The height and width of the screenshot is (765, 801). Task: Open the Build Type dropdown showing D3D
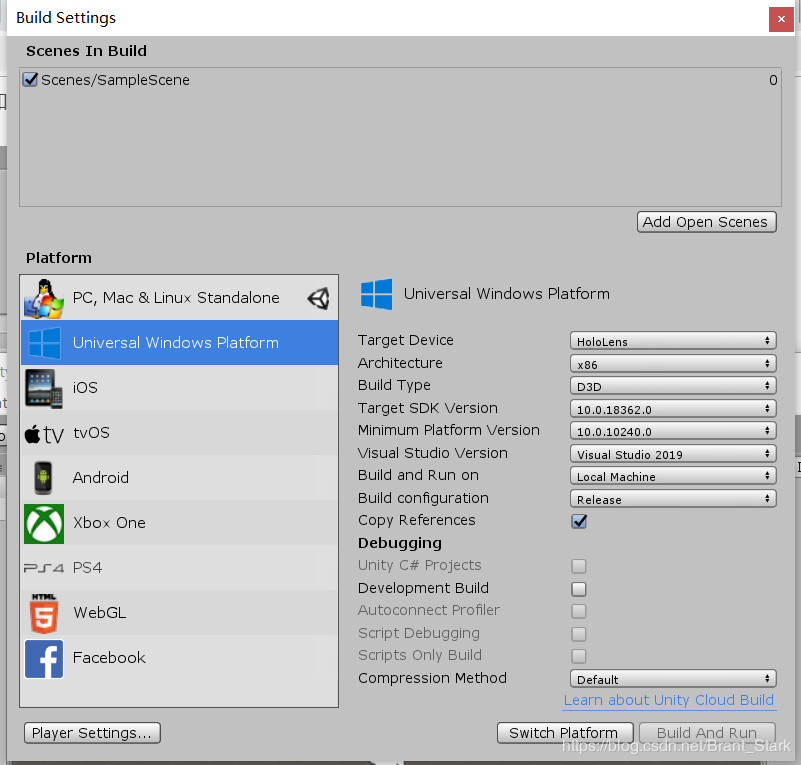click(673, 386)
